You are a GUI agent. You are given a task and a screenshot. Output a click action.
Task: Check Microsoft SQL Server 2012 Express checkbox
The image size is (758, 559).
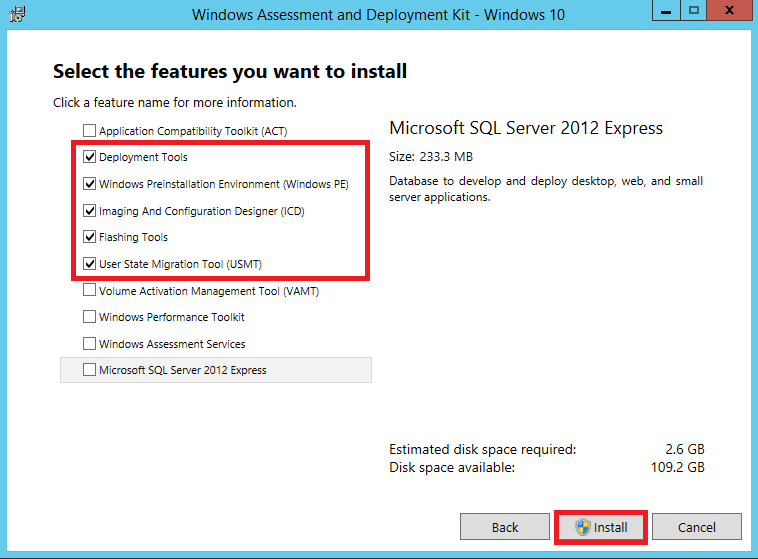(x=89, y=370)
